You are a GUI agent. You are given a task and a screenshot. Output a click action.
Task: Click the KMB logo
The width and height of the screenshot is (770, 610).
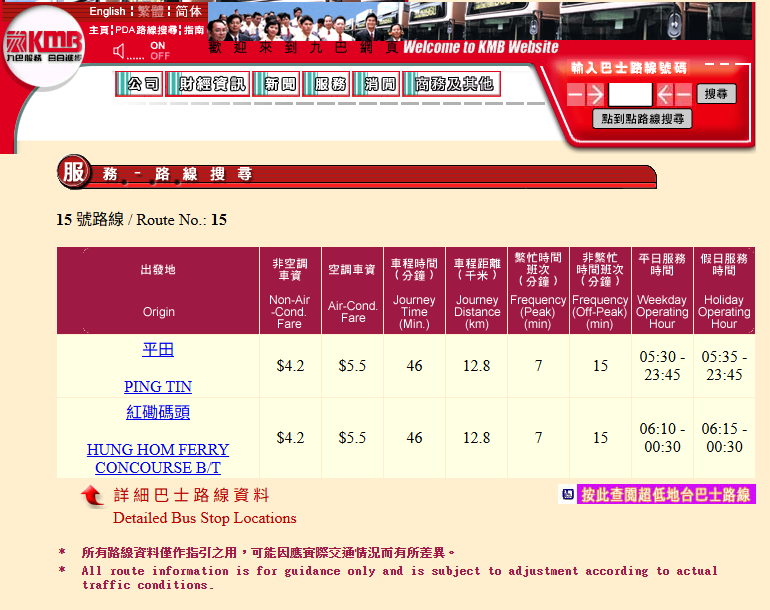pos(43,46)
